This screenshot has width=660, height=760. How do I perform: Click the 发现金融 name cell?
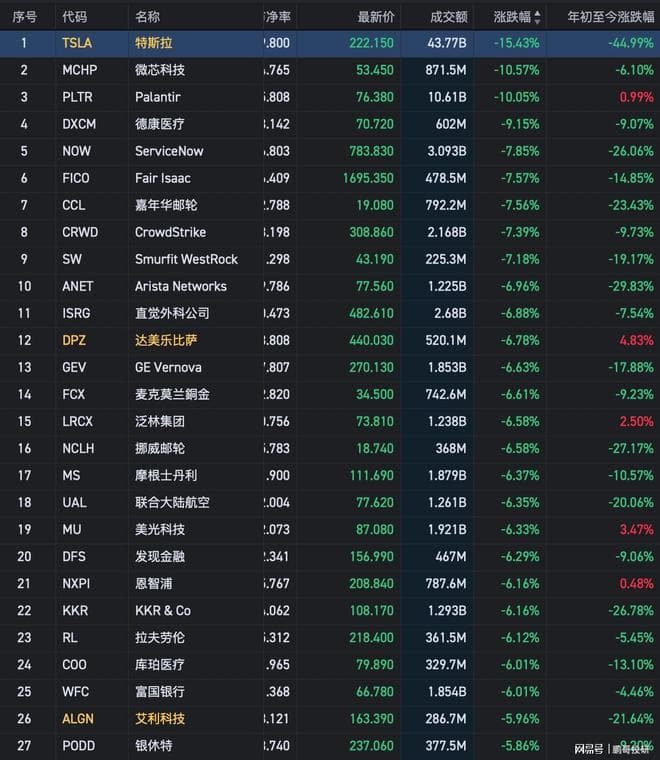(160, 557)
